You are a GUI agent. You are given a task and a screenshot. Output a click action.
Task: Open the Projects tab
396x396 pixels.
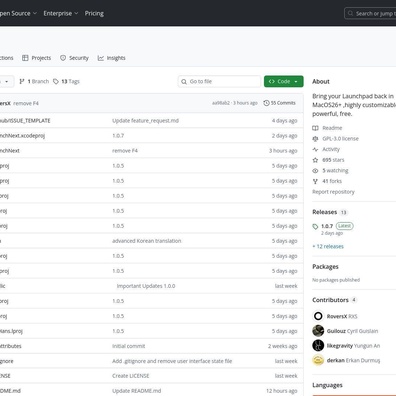click(37, 58)
